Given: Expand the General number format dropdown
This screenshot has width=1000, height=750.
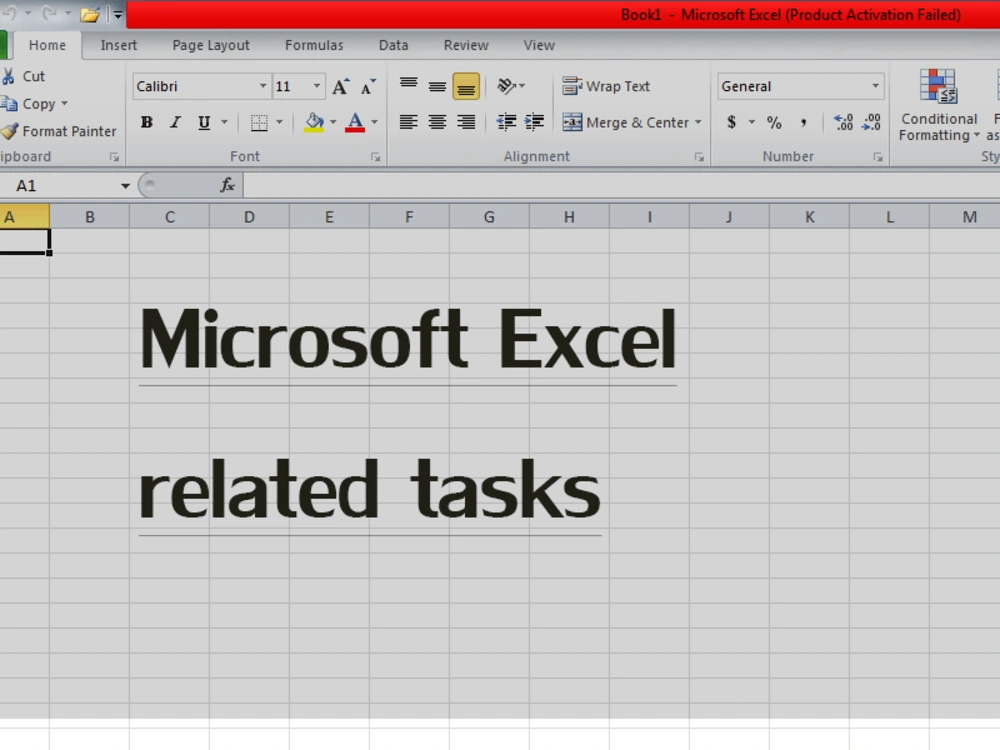Looking at the screenshot, I should (876, 86).
